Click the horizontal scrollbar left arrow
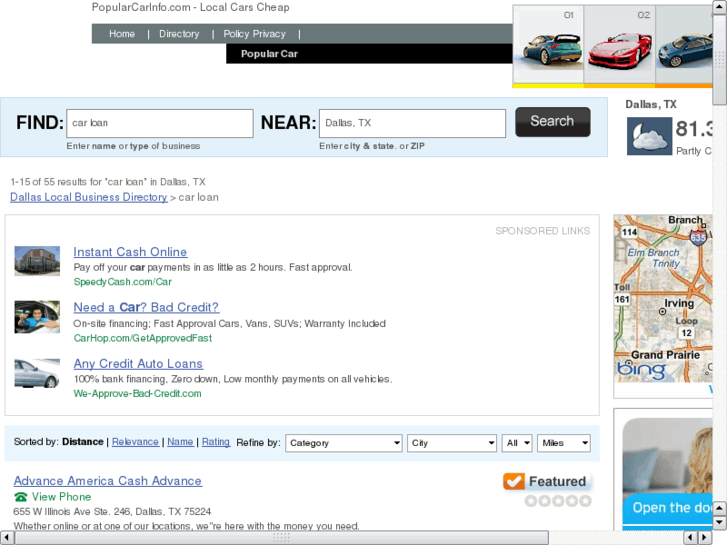Screen dimensions: 727x545 (6, 538)
